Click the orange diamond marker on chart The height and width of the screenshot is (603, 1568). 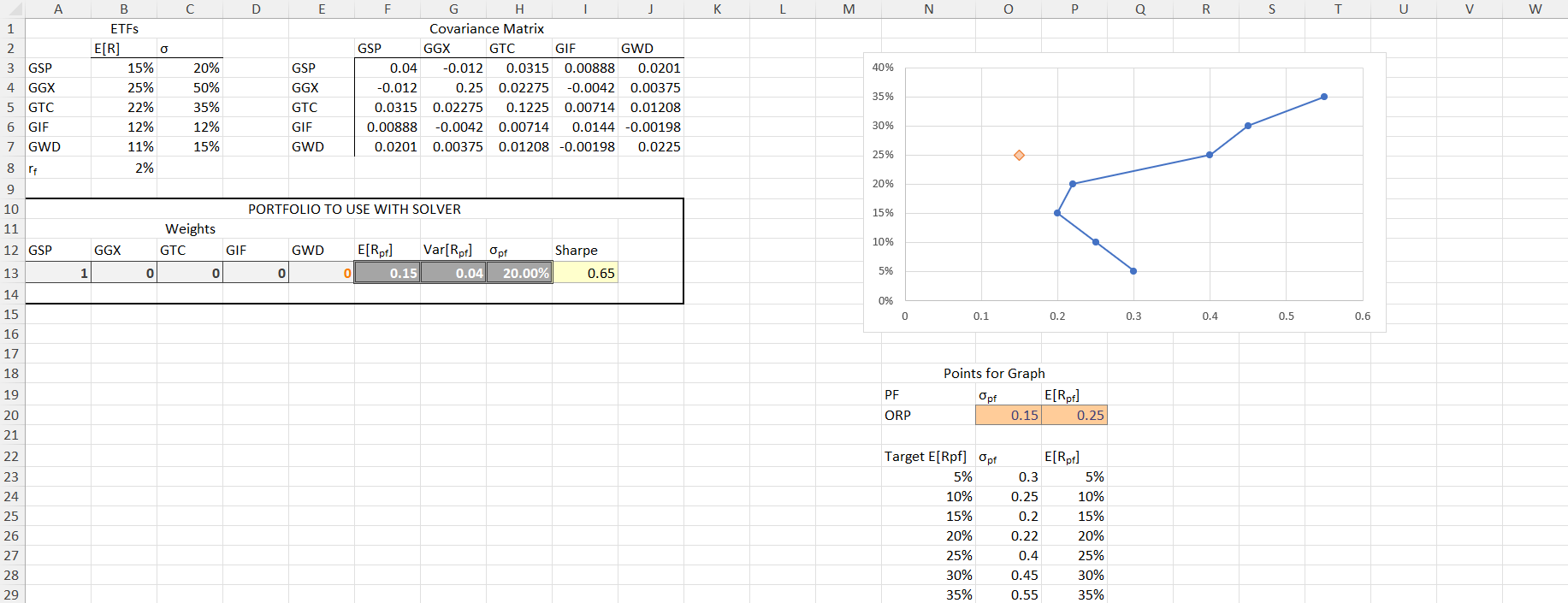coord(1019,155)
